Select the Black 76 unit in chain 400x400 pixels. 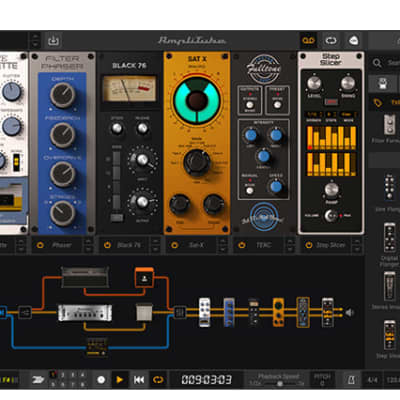click(x=254, y=312)
